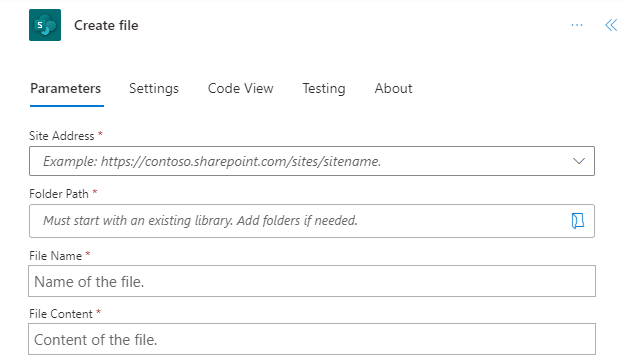
Task: Focus the Folder Path text field
Action: (312, 221)
